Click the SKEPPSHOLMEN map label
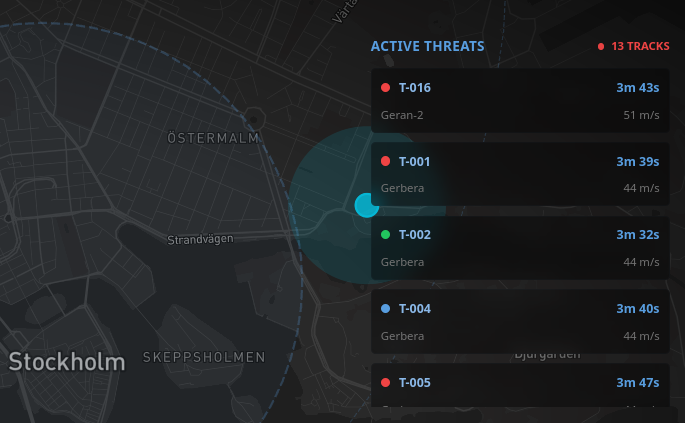Viewport: 685px width, 423px height. click(204, 357)
